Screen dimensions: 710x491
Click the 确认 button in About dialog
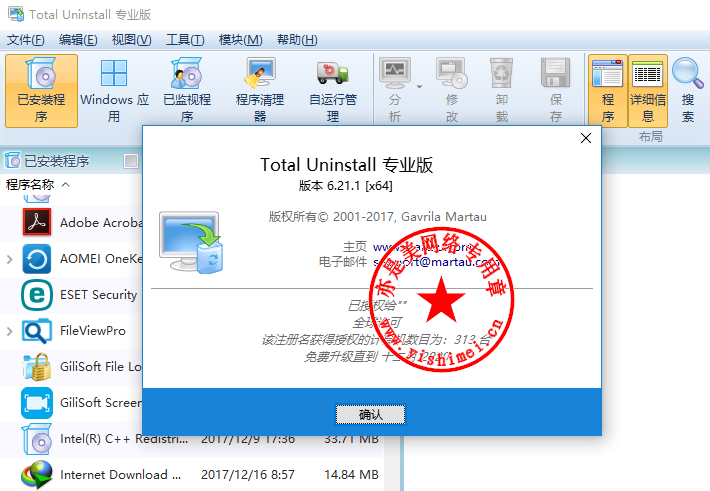tap(370, 414)
